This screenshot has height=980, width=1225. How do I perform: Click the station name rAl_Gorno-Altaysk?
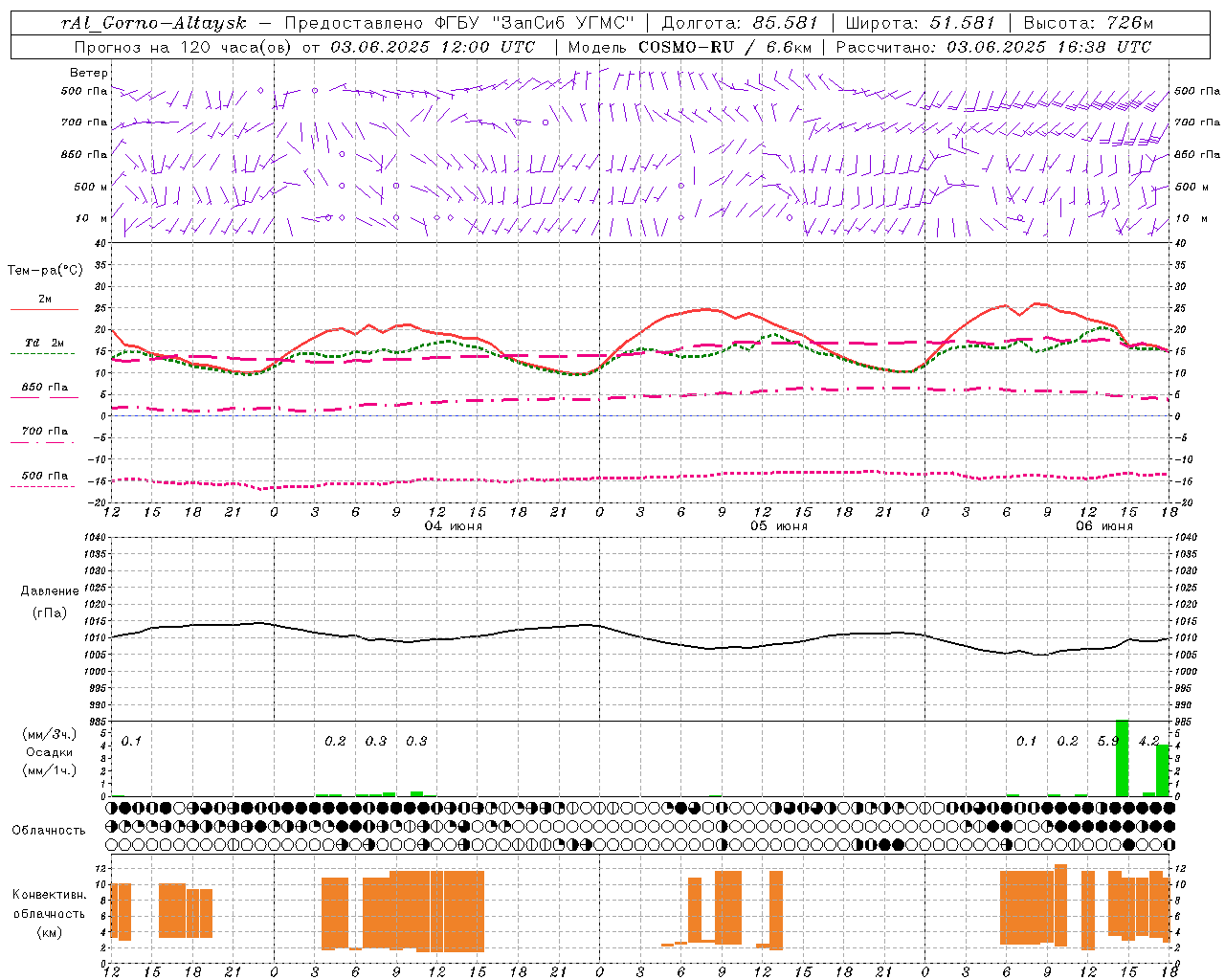152,23
